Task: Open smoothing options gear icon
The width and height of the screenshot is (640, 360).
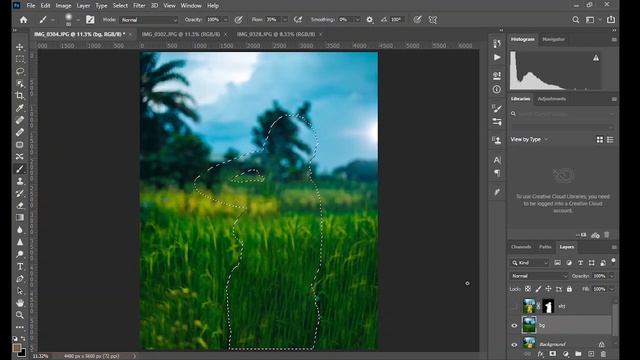Action: coord(369,20)
